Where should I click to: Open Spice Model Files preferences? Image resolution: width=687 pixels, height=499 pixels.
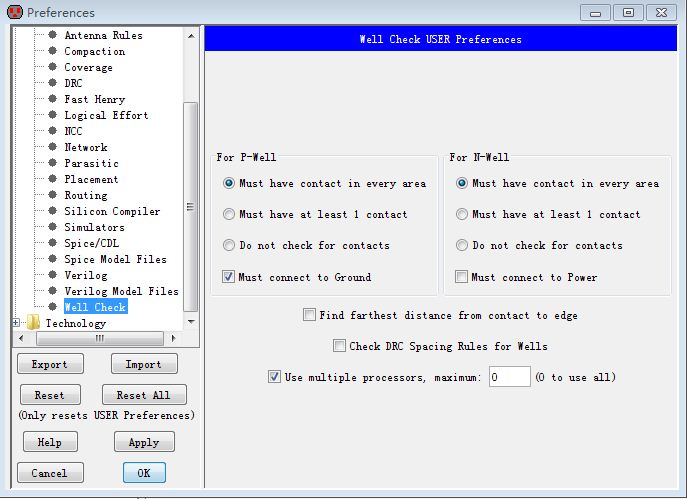116,259
